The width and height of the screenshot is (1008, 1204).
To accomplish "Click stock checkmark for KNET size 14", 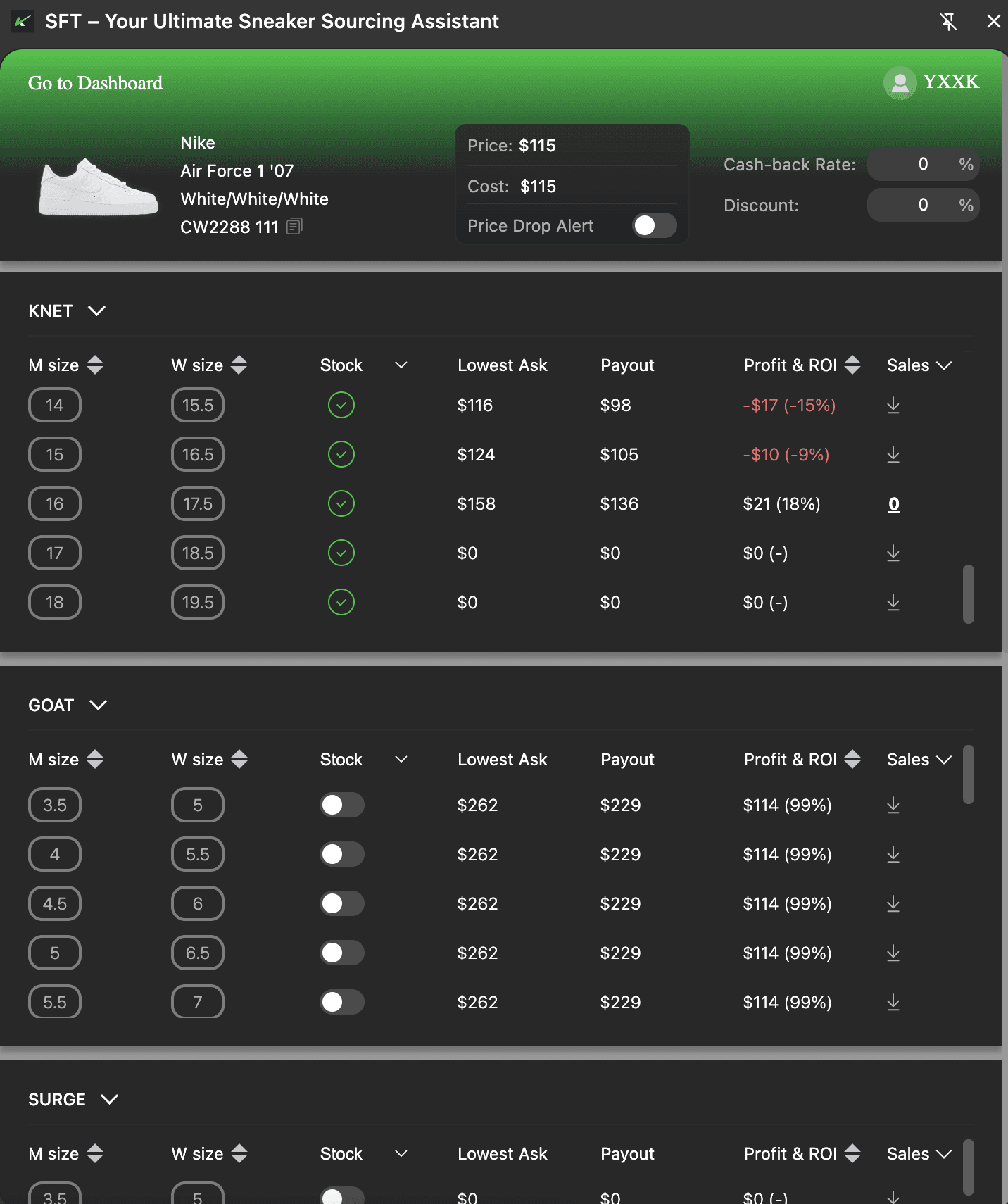I will coord(341,405).
